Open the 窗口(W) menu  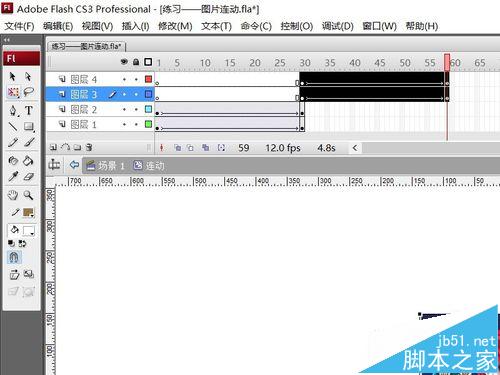pyautogui.click(x=379, y=26)
